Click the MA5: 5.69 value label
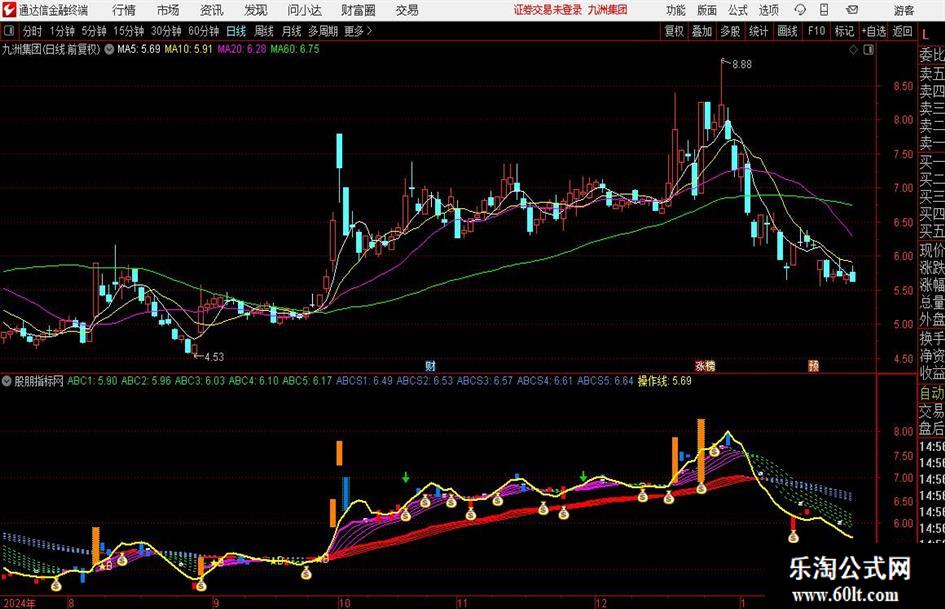The image size is (945, 609). click(139, 49)
